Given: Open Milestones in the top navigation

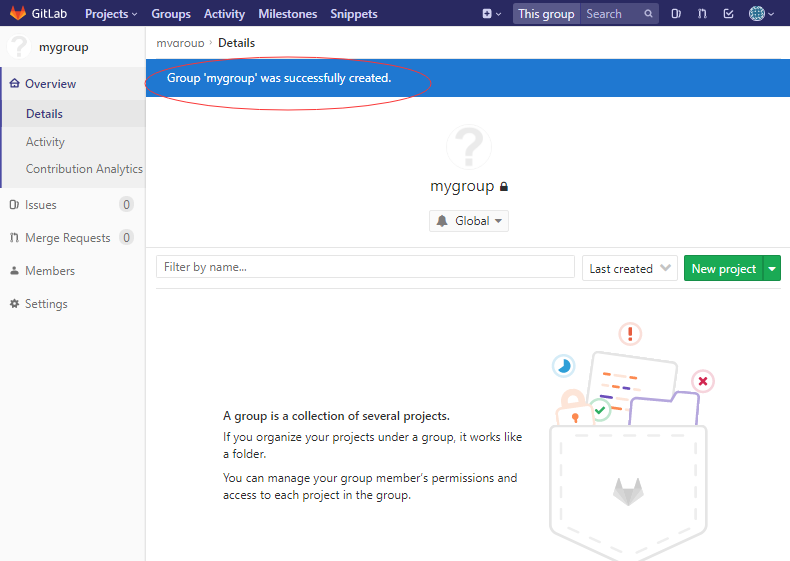Looking at the screenshot, I should [288, 14].
